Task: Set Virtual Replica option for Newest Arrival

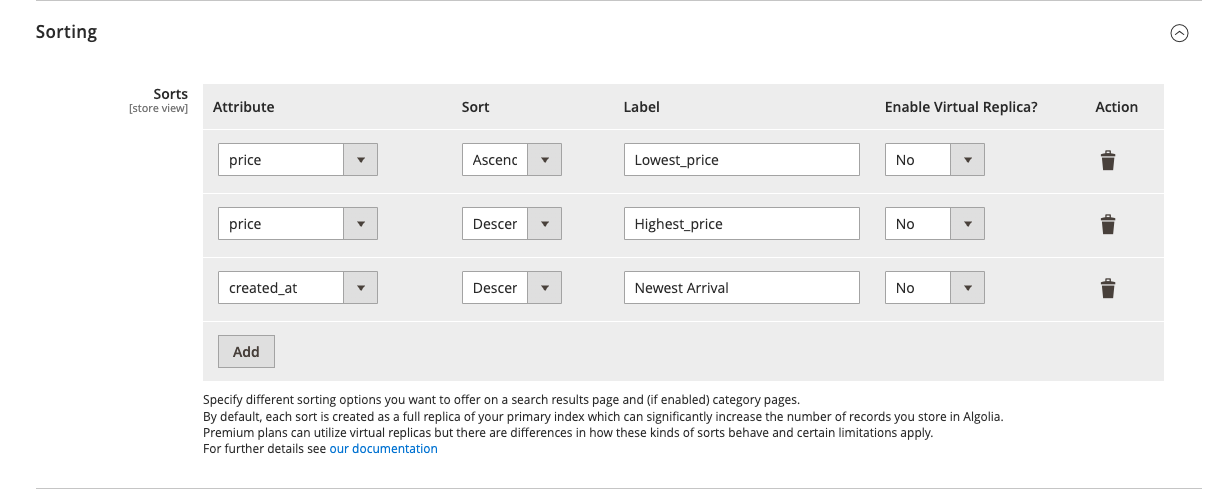Action: pos(935,288)
